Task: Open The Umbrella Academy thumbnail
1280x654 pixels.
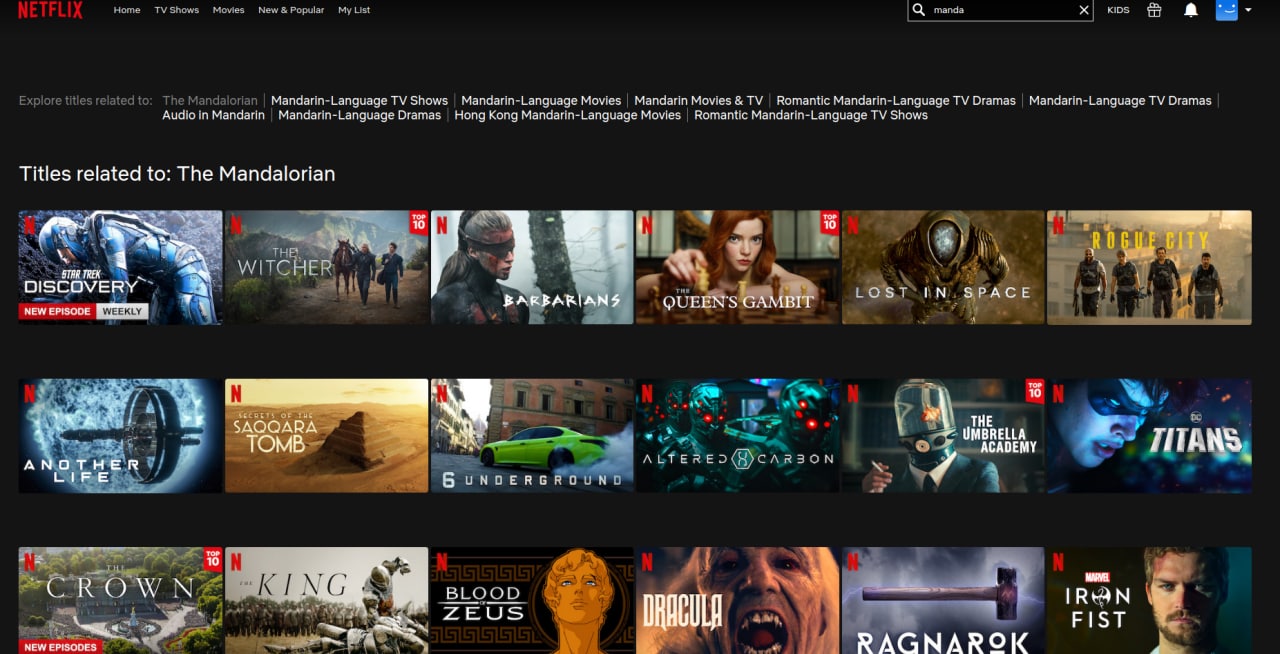Action: (944, 435)
